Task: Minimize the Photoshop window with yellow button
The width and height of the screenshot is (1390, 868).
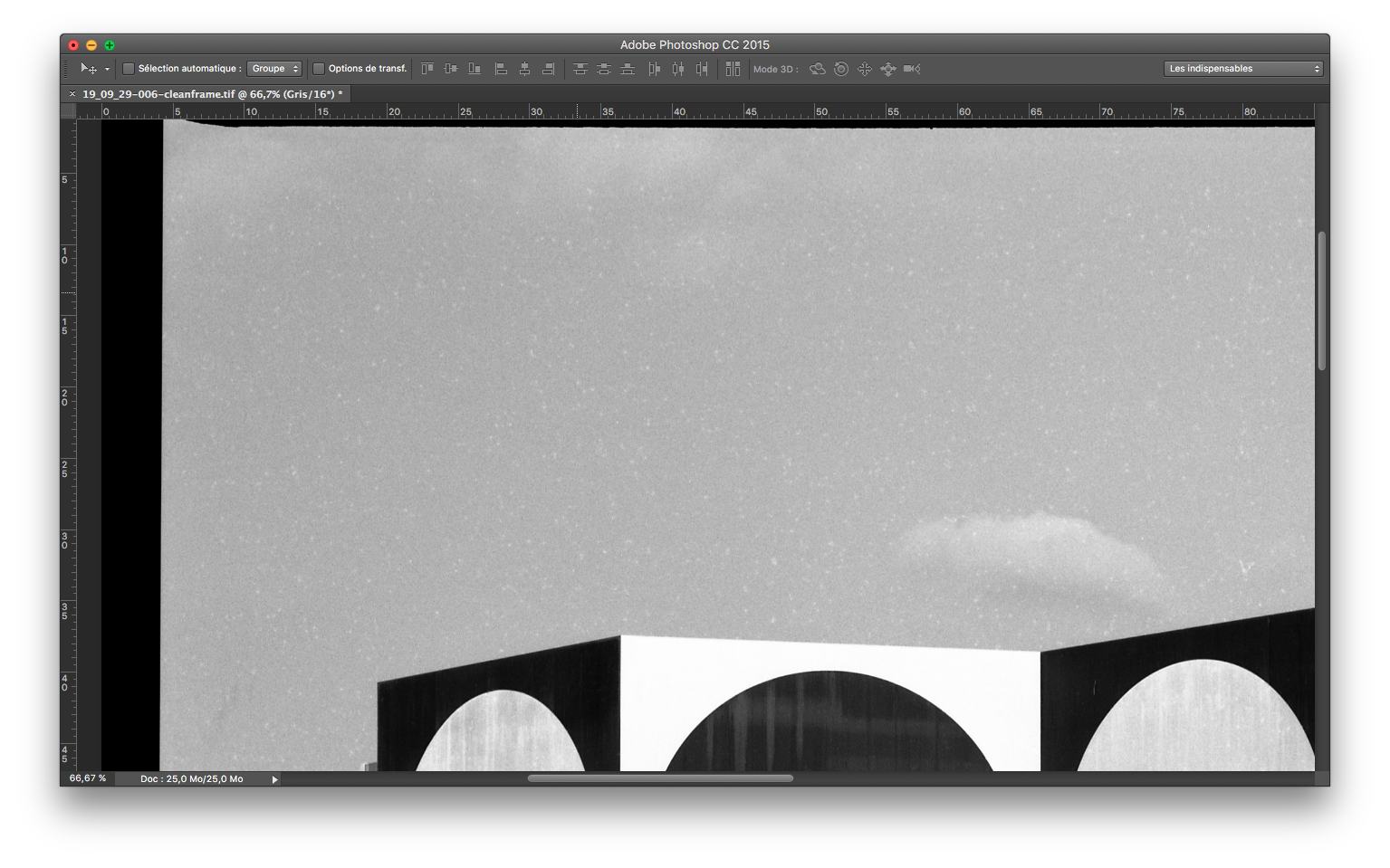Action: coord(91,45)
